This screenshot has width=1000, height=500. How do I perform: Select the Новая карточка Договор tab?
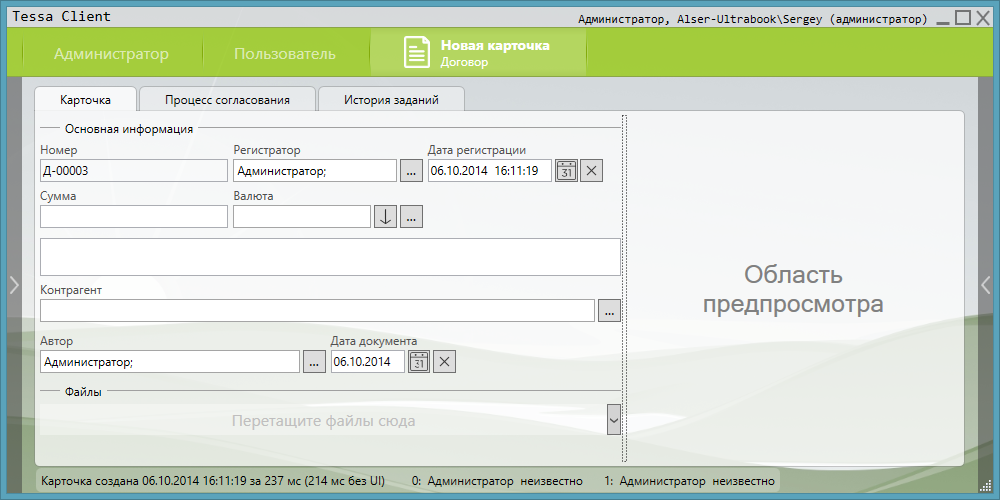pos(478,54)
